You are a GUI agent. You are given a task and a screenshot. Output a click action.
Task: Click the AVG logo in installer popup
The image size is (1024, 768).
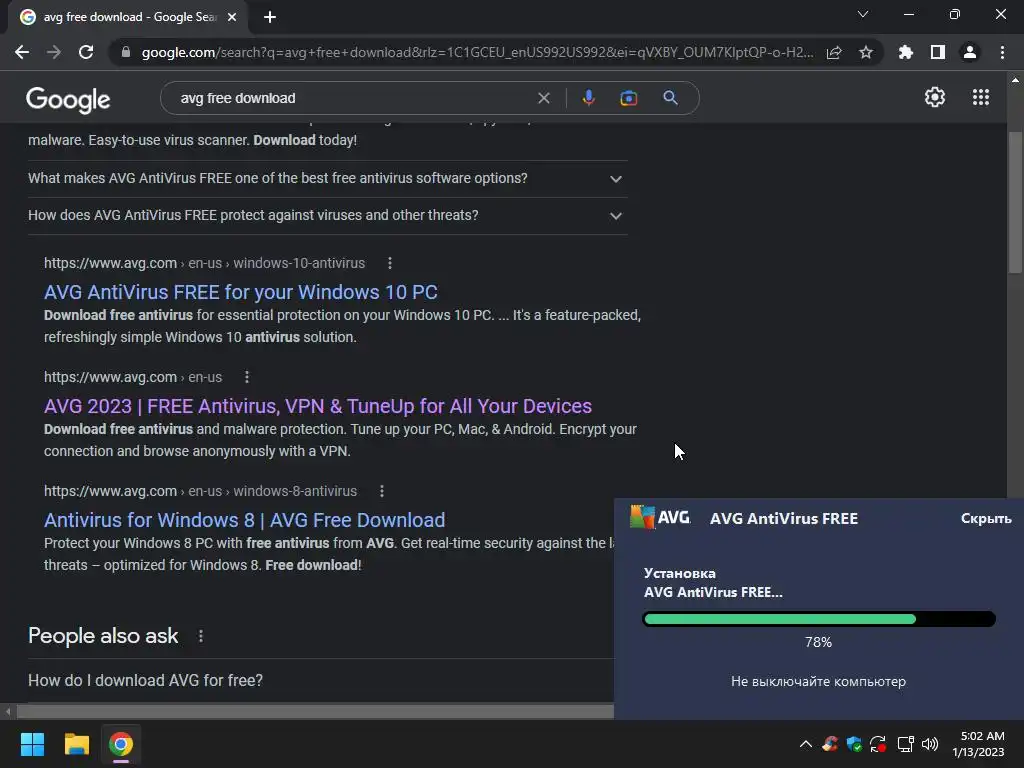coord(660,517)
